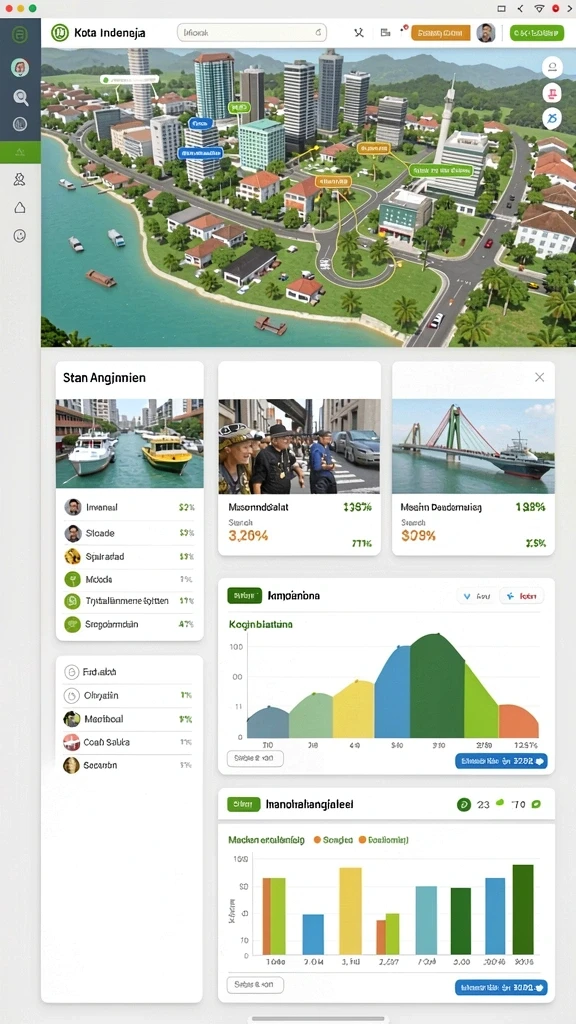The width and height of the screenshot is (576, 1024).
Task: Open the street crowd photo
Action: pyautogui.click(x=299, y=446)
